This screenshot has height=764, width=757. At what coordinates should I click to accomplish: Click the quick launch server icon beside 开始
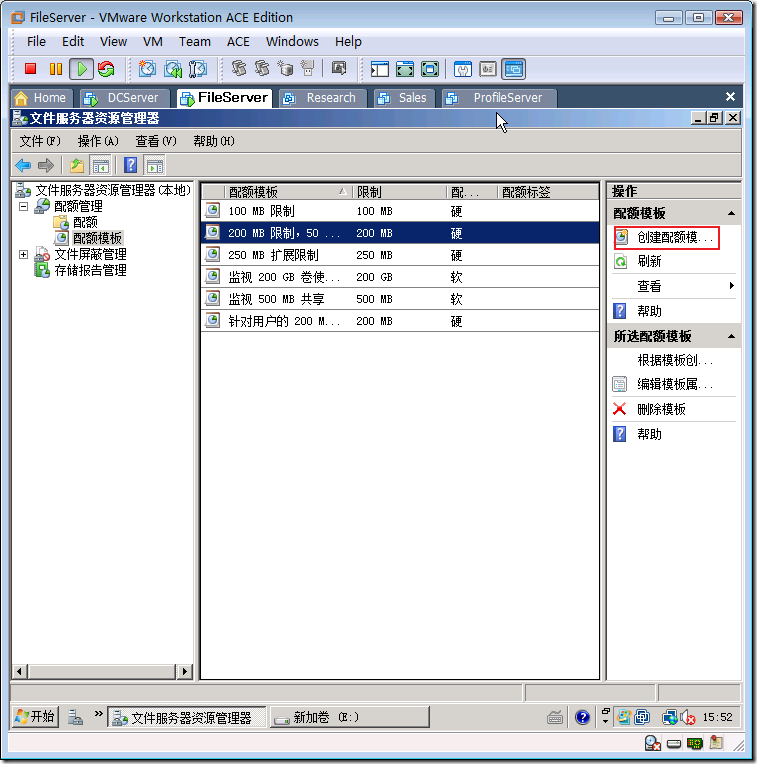[75, 717]
